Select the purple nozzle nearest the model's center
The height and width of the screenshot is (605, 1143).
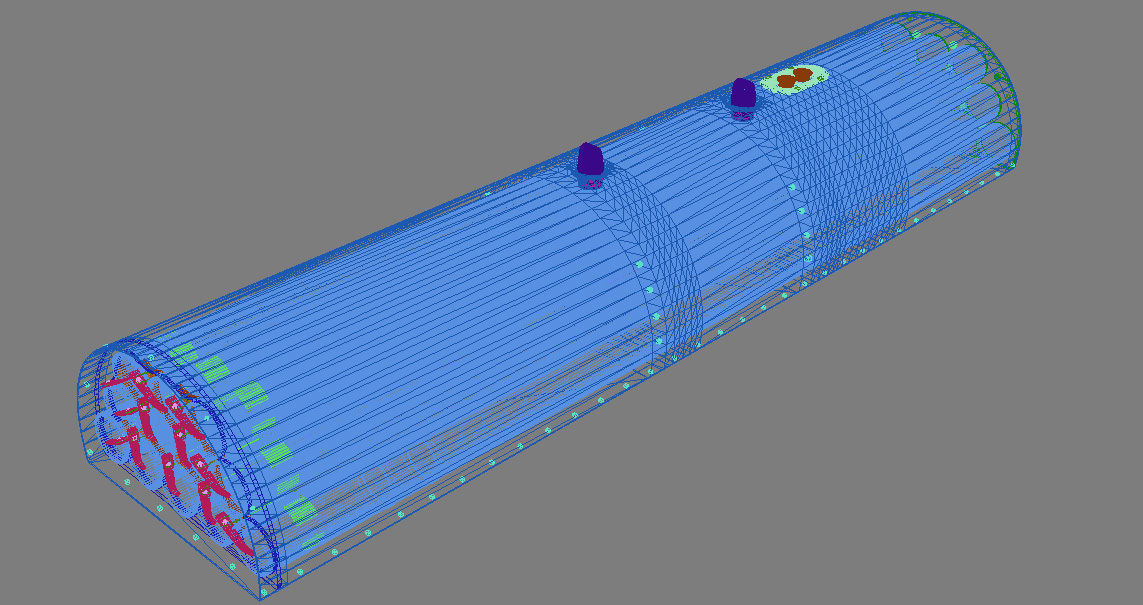pyautogui.click(x=590, y=158)
